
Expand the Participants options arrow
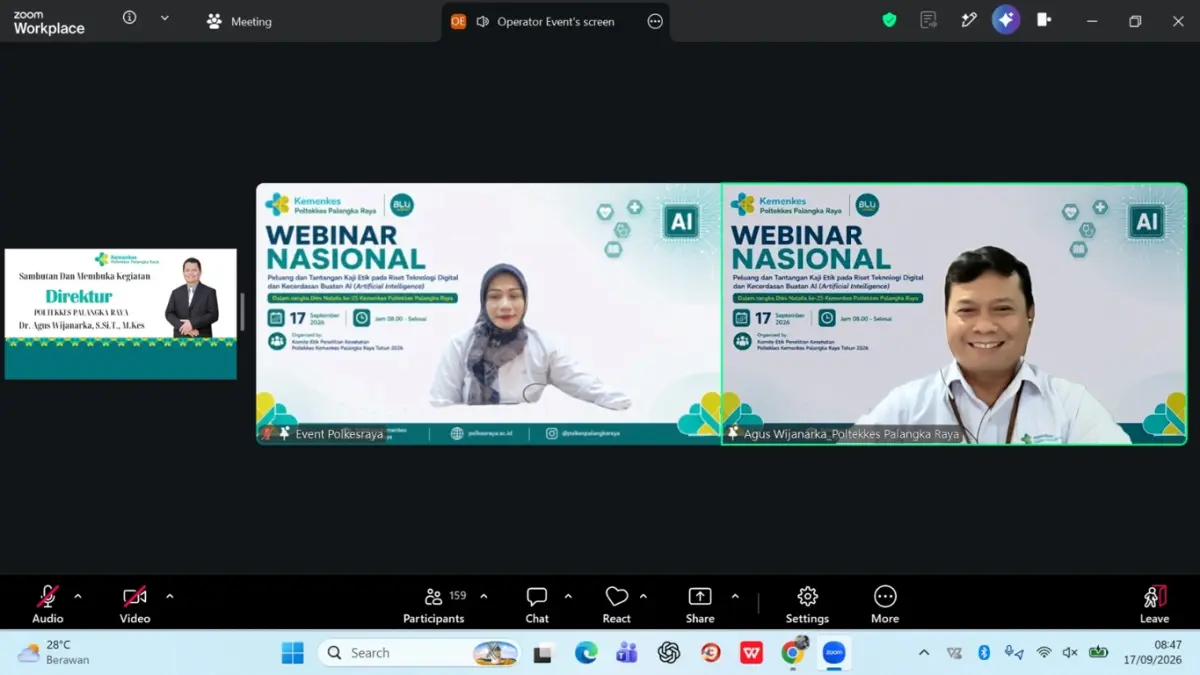pos(484,596)
